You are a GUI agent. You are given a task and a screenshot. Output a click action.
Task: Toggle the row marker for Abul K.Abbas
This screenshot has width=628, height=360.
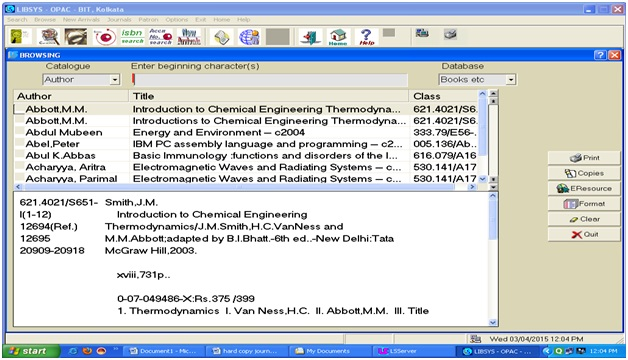coord(19,156)
